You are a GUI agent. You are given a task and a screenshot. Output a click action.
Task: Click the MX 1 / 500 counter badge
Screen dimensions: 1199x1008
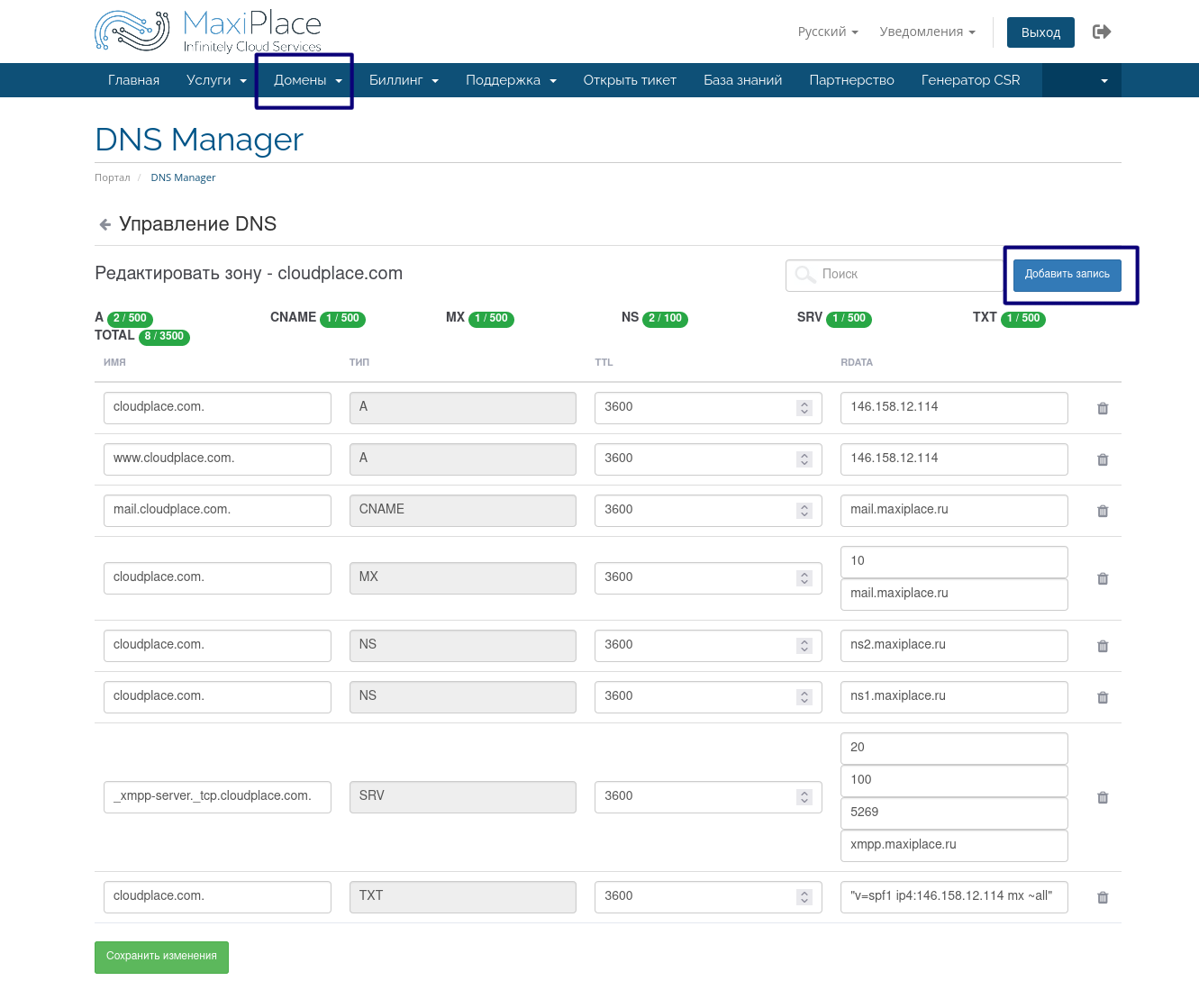(x=491, y=319)
